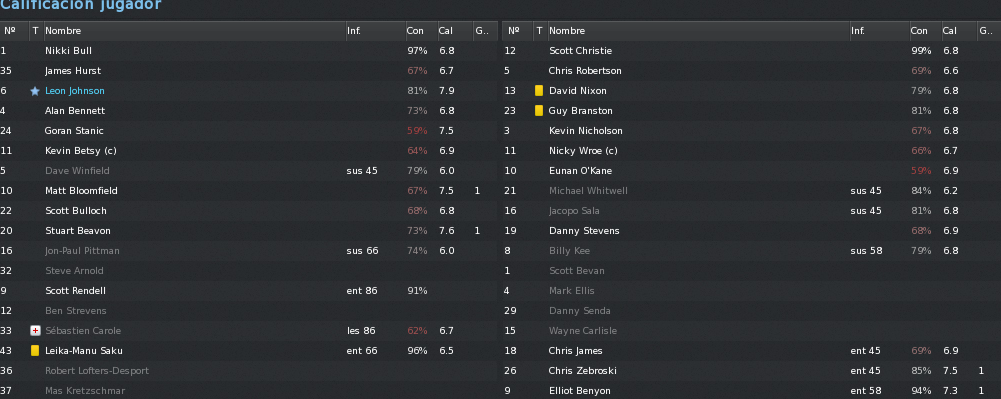Sort left table by Nº column
This screenshot has width=1001, height=399.
(x=14, y=31)
